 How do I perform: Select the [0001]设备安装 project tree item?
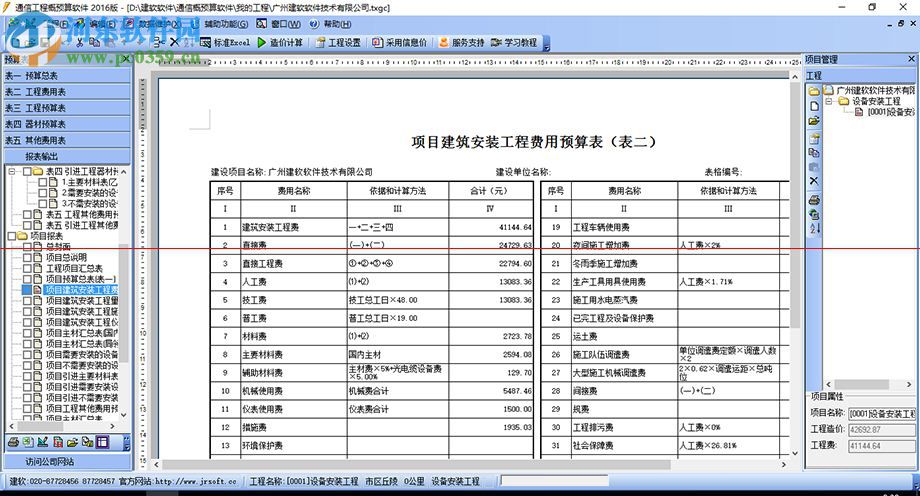pos(891,112)
